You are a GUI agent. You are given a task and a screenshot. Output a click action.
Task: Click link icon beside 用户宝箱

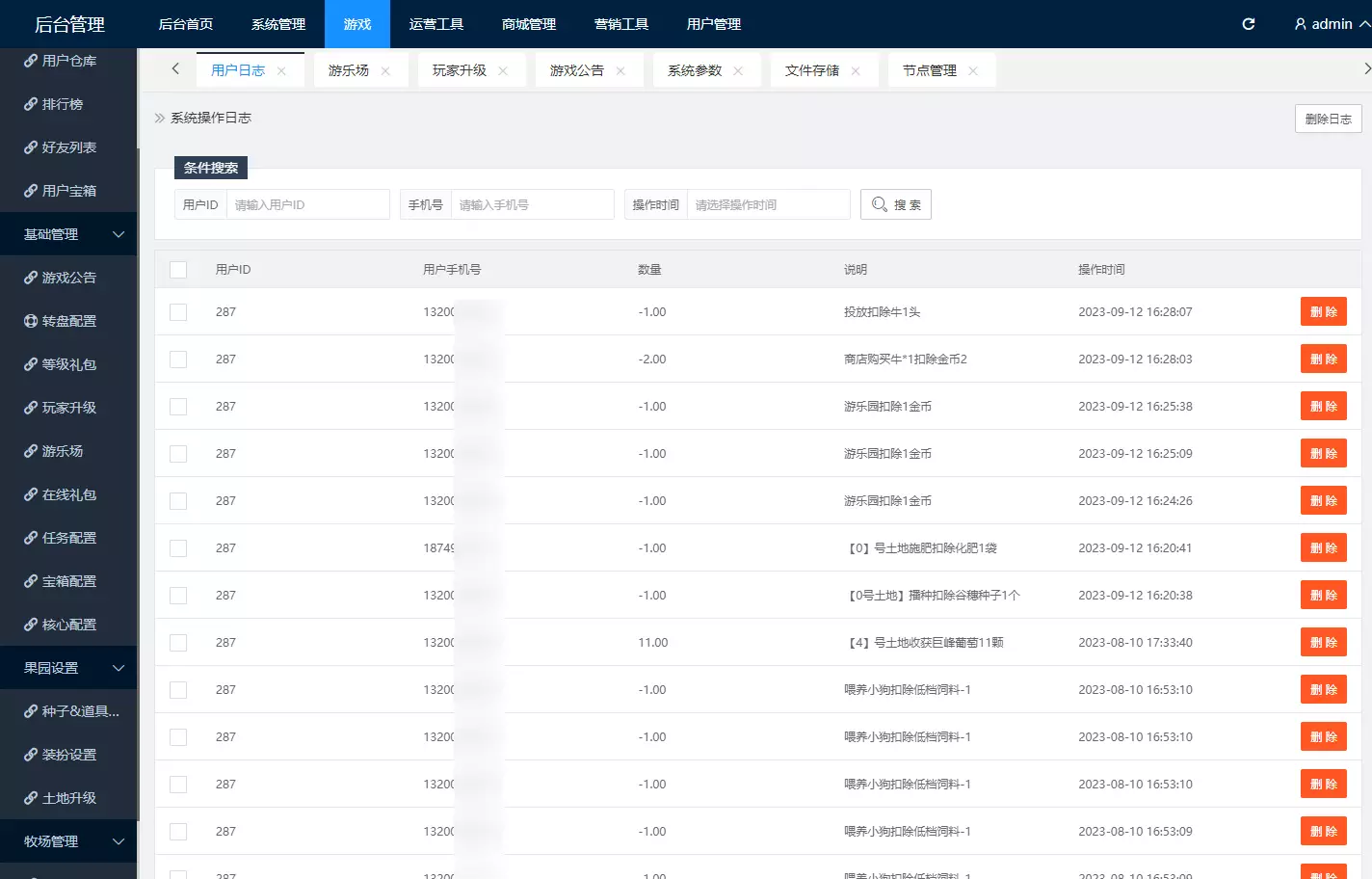(31, 191)
